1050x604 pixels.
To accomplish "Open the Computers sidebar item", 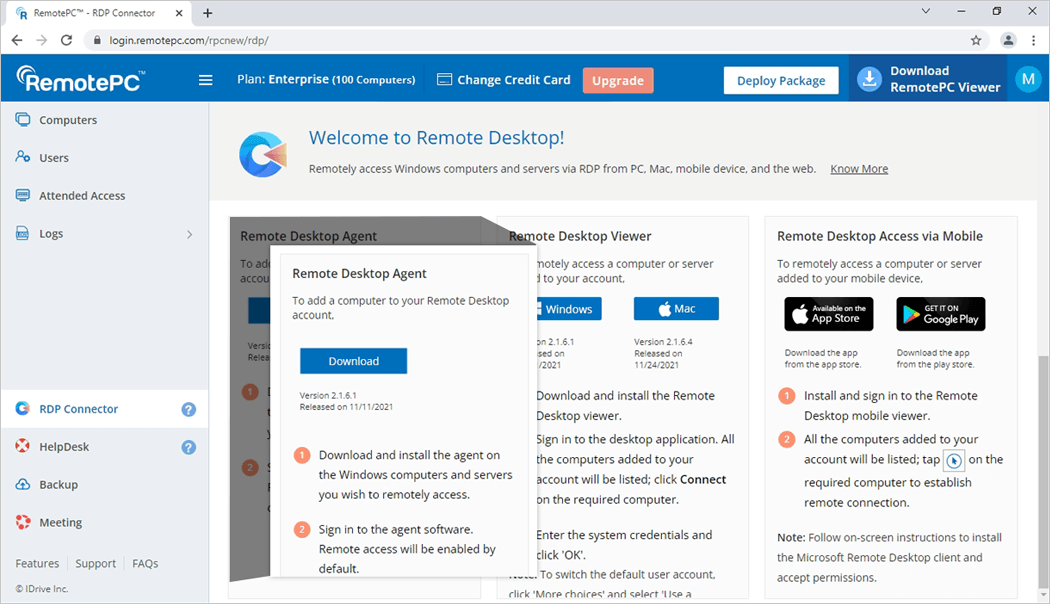I will (x=68, y=120).
